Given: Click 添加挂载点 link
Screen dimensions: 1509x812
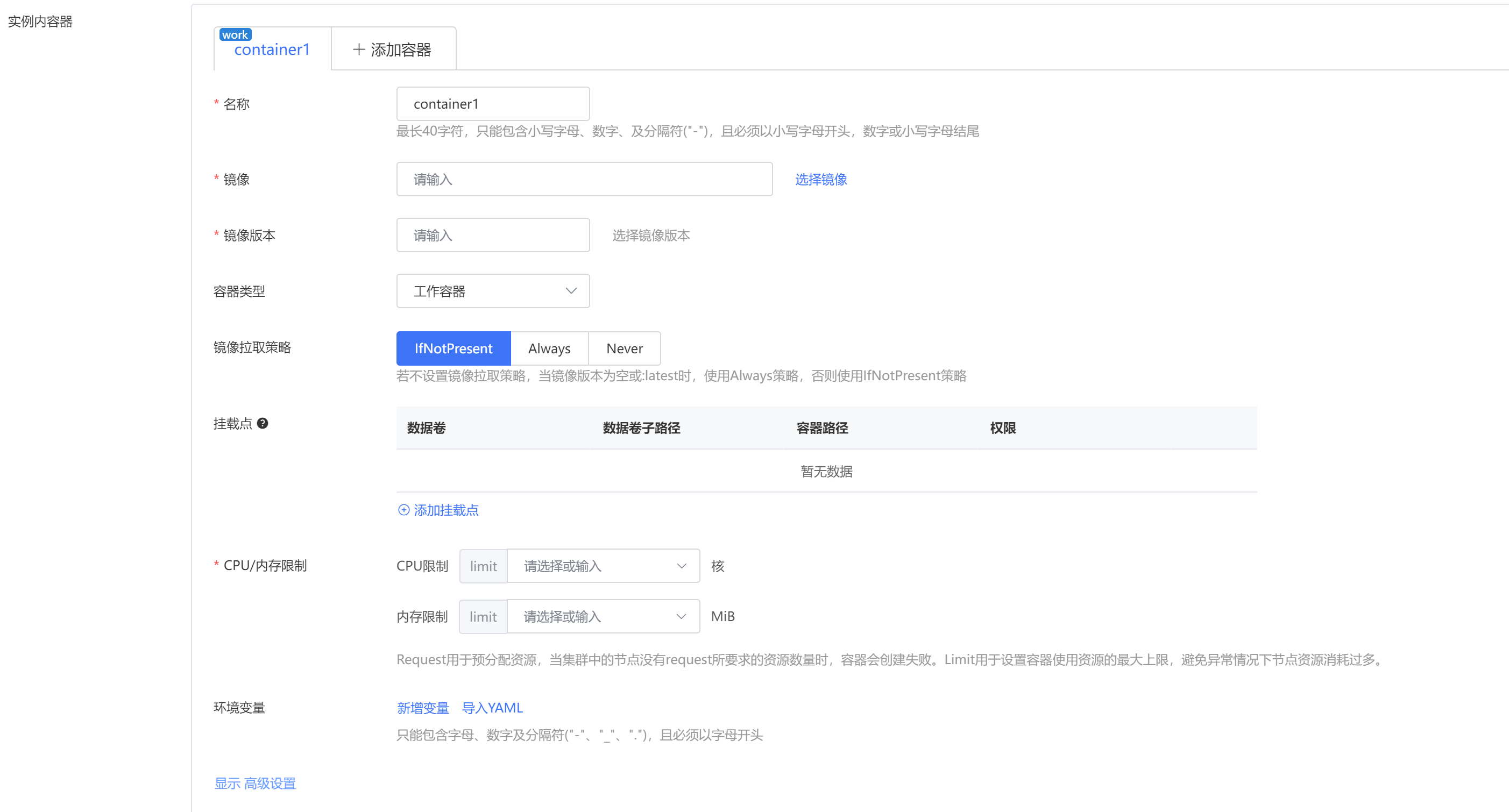Looking at the screenshot, I should [446, 510].
